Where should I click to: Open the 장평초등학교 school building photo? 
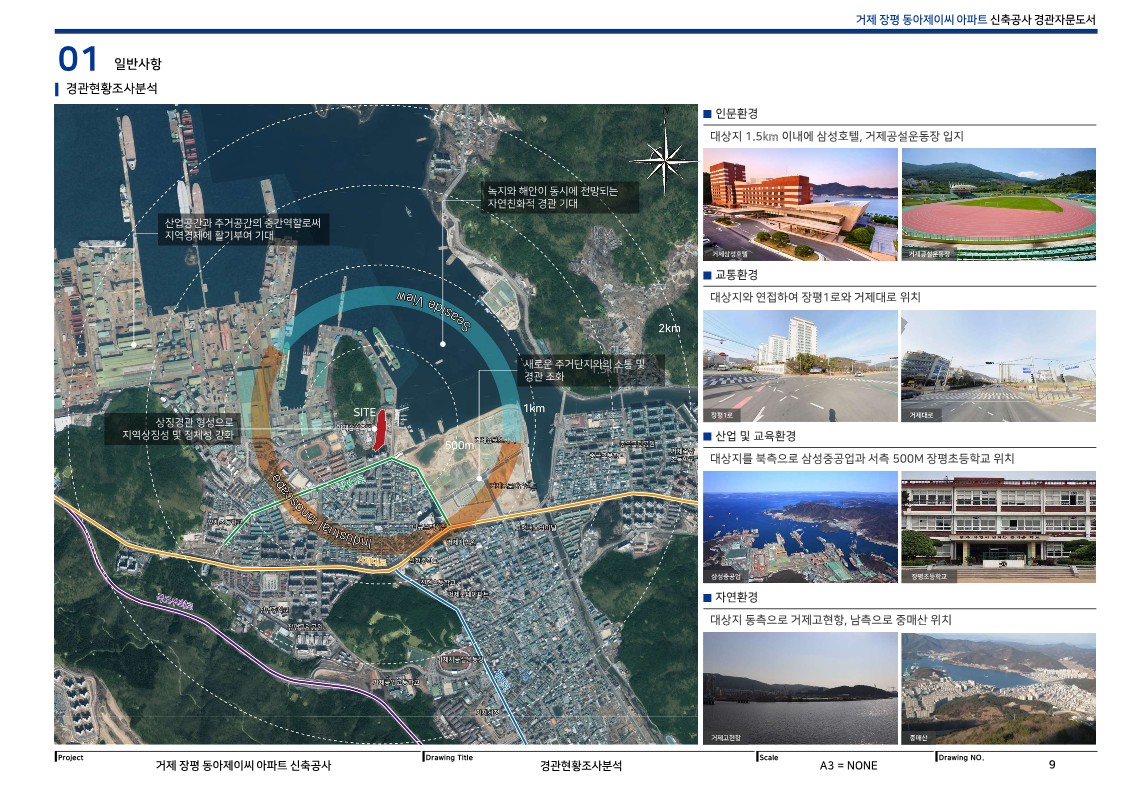(x=998, y=526)
